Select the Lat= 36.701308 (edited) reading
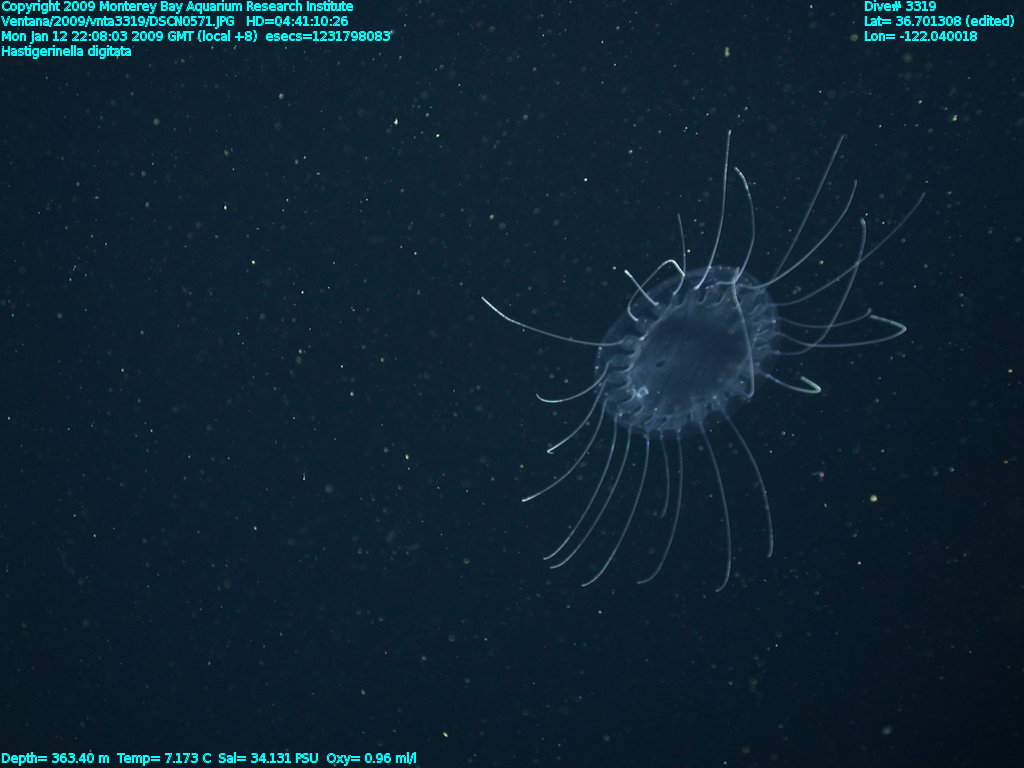This screenshot has height=768, width=1024. pos(939,21)
